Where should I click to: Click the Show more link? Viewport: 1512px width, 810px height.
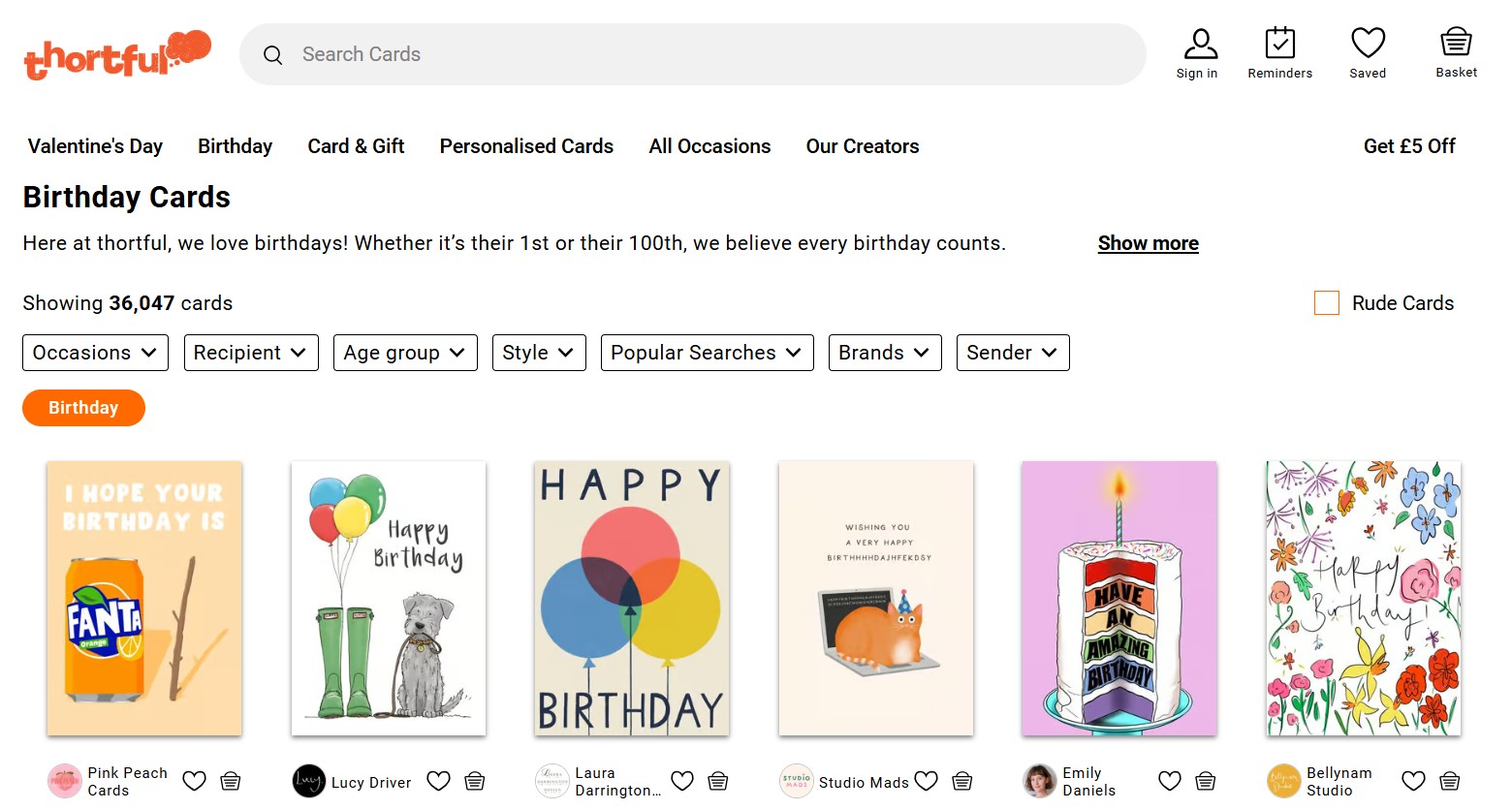click(x=1148, y=242)
